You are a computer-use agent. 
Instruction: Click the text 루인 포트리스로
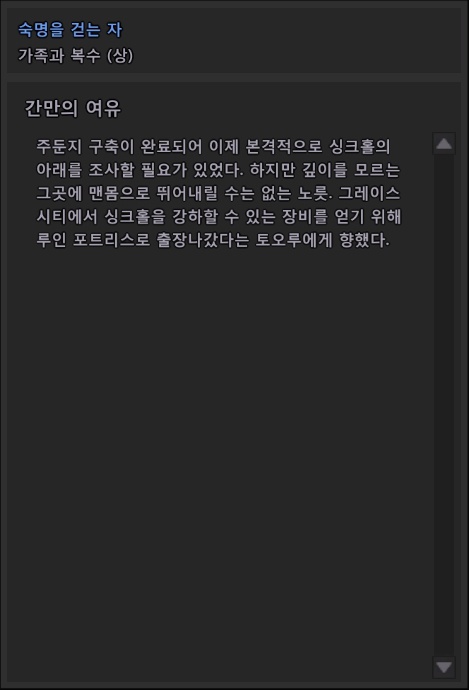(93, 240)
